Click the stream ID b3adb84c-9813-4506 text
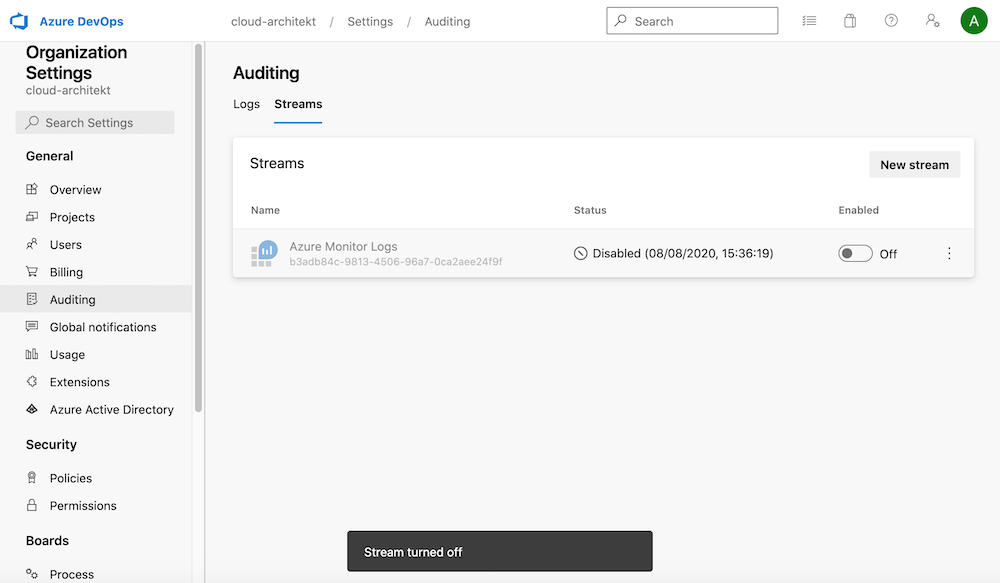This screenshot has width=1000, height=583. tap(395, 262)
